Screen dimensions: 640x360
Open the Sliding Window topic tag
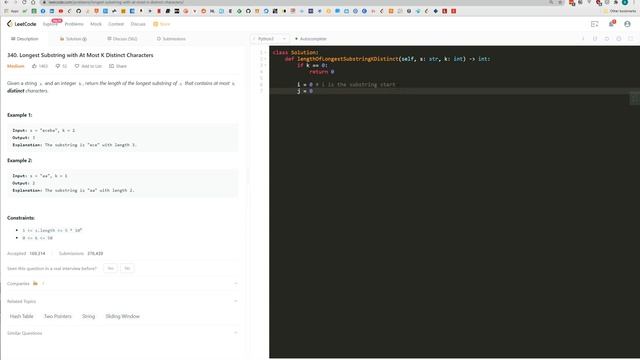[122, 316]
